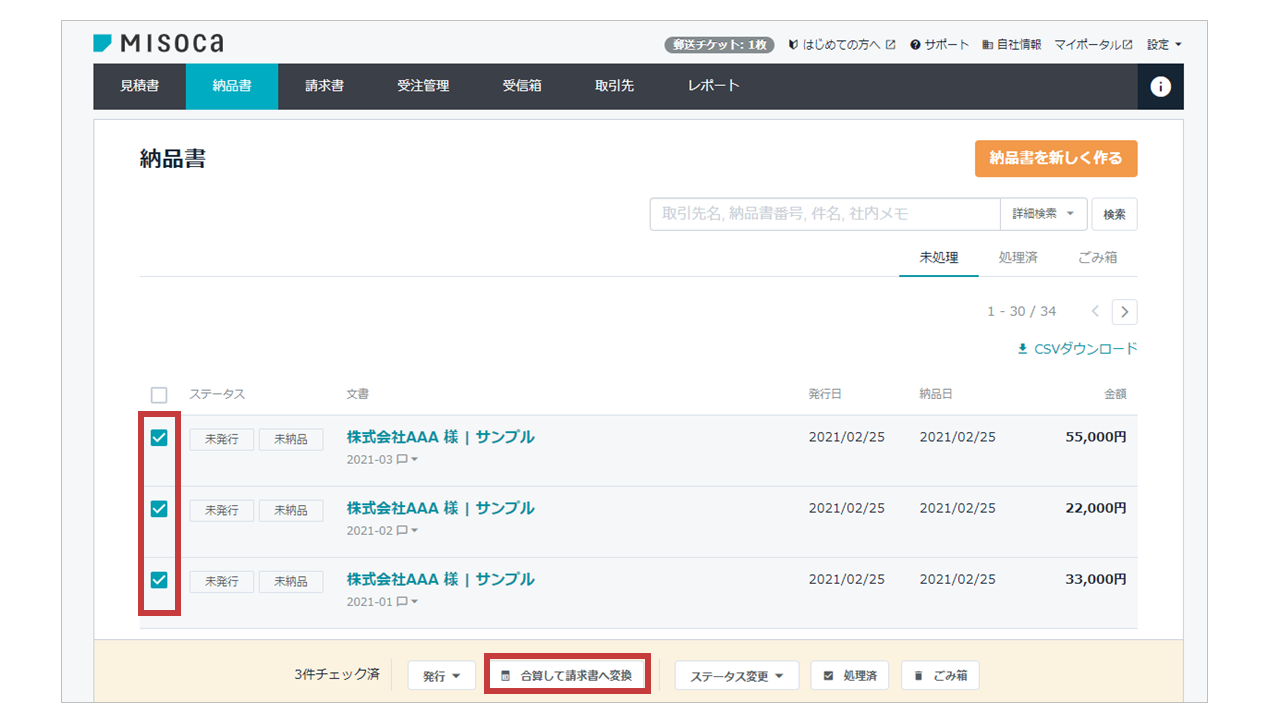
Task: Select the 処理済 filter tab
Action: click(1018, 257)
